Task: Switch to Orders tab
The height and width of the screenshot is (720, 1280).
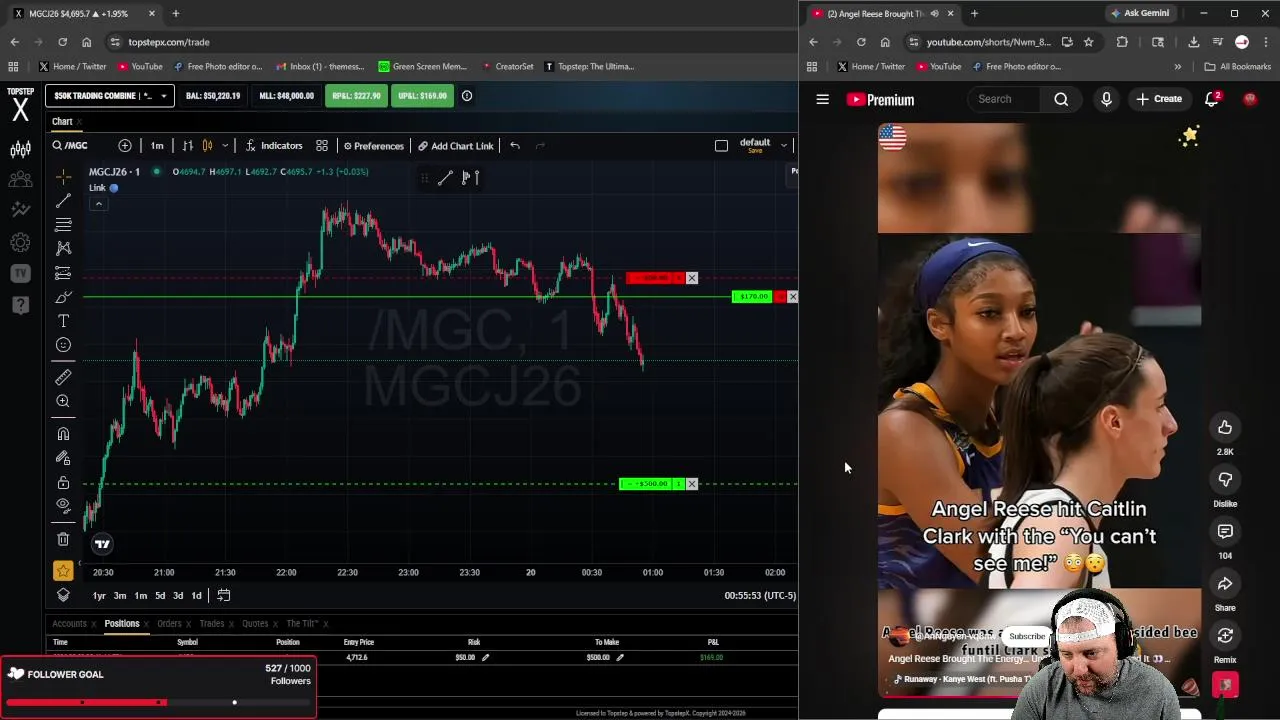Action: point(168,624)
